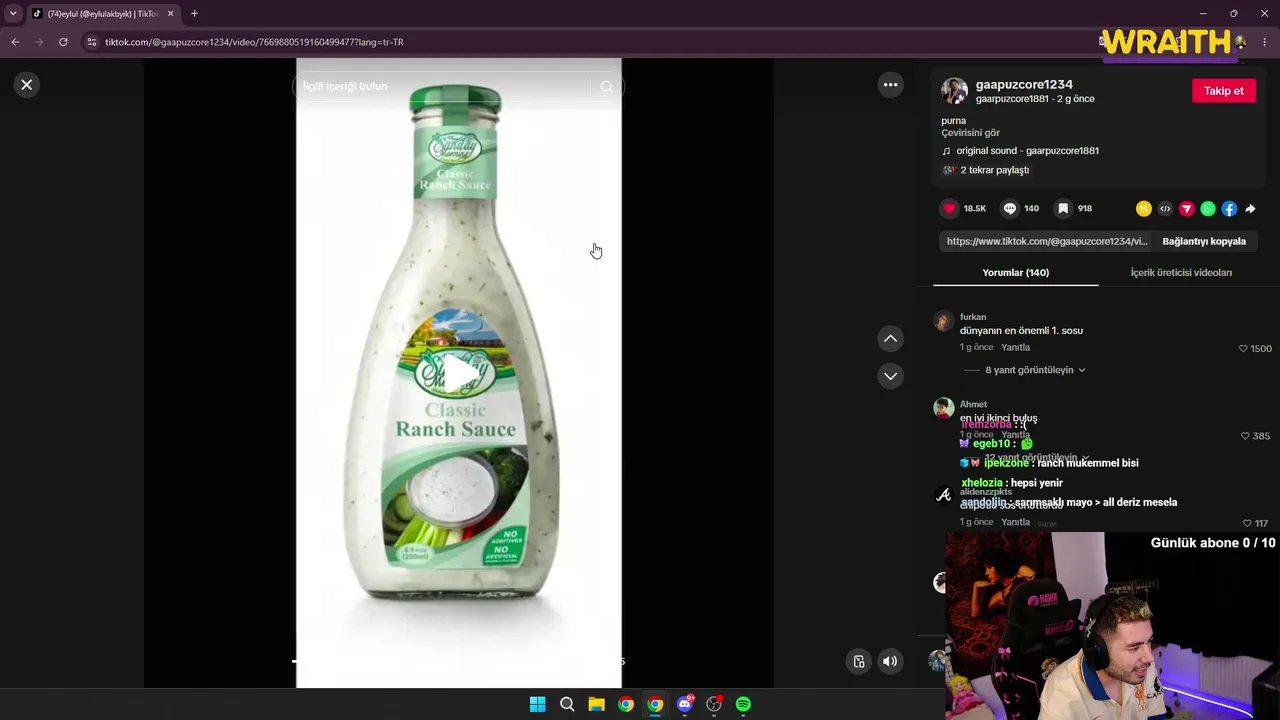Follow the creator with Takip et
Viewport: 1280px width, 720px height.
click(1223, 91)
